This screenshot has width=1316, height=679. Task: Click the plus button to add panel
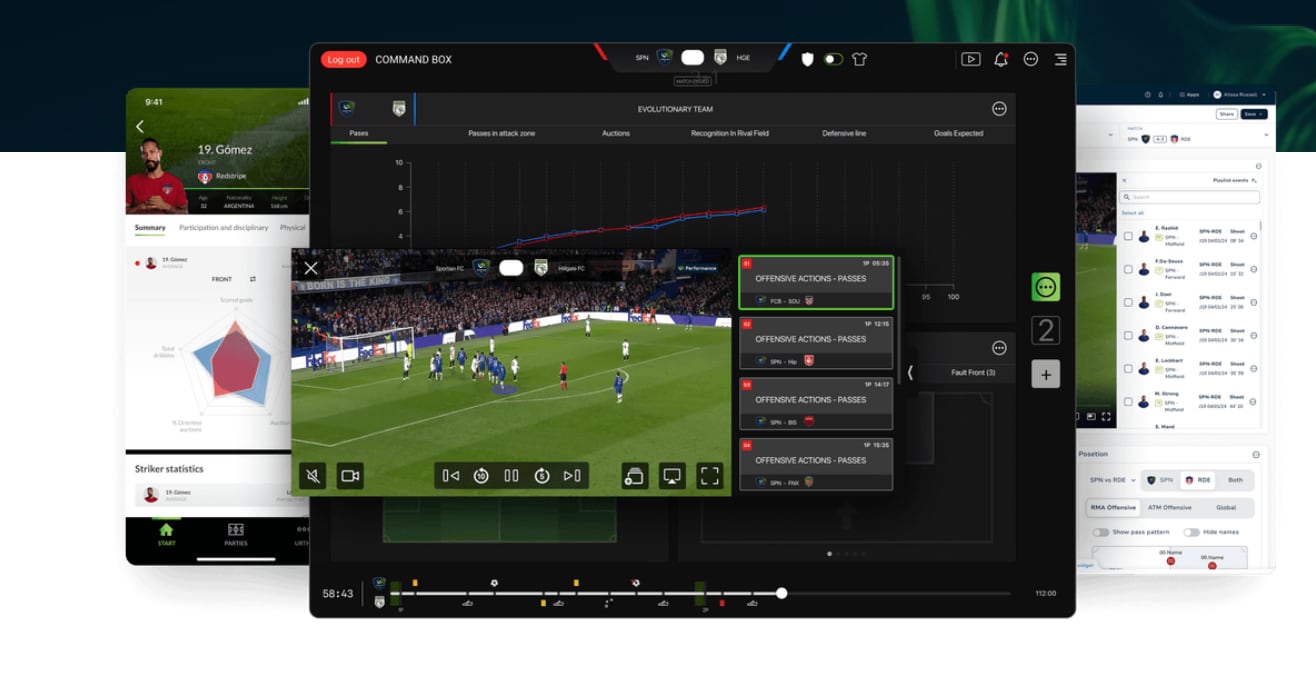coord(1046,375)
